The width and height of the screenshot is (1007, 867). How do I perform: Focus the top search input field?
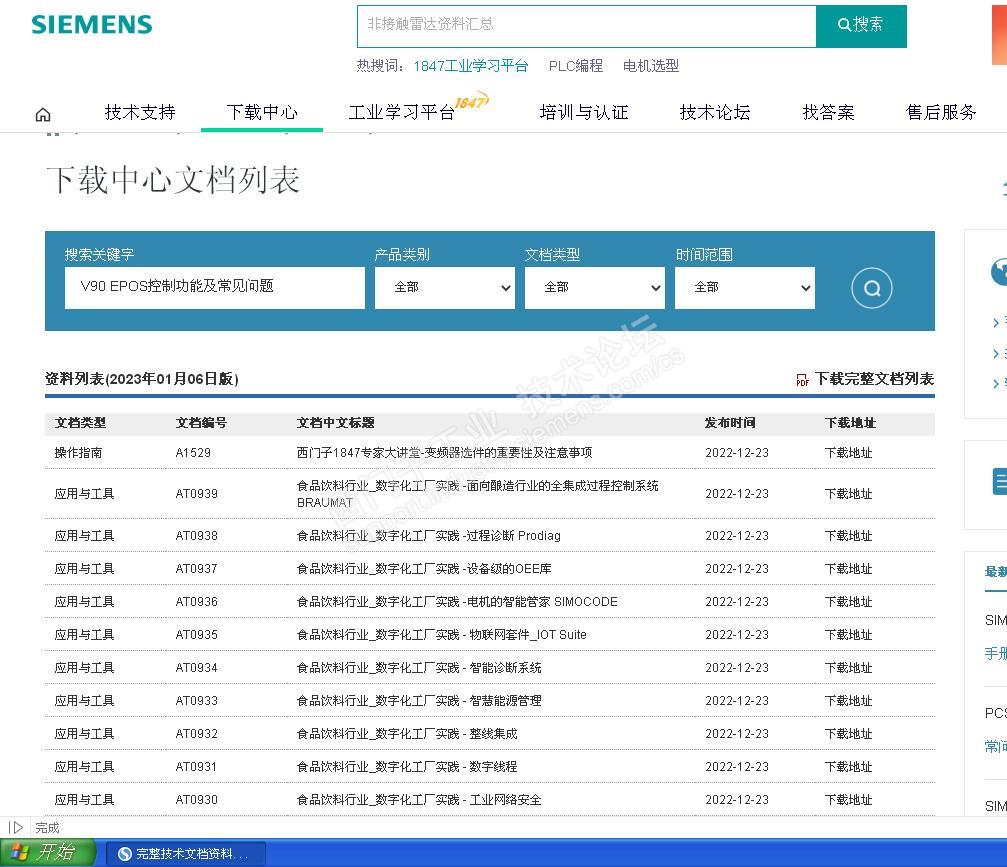(x=586, y=26)
